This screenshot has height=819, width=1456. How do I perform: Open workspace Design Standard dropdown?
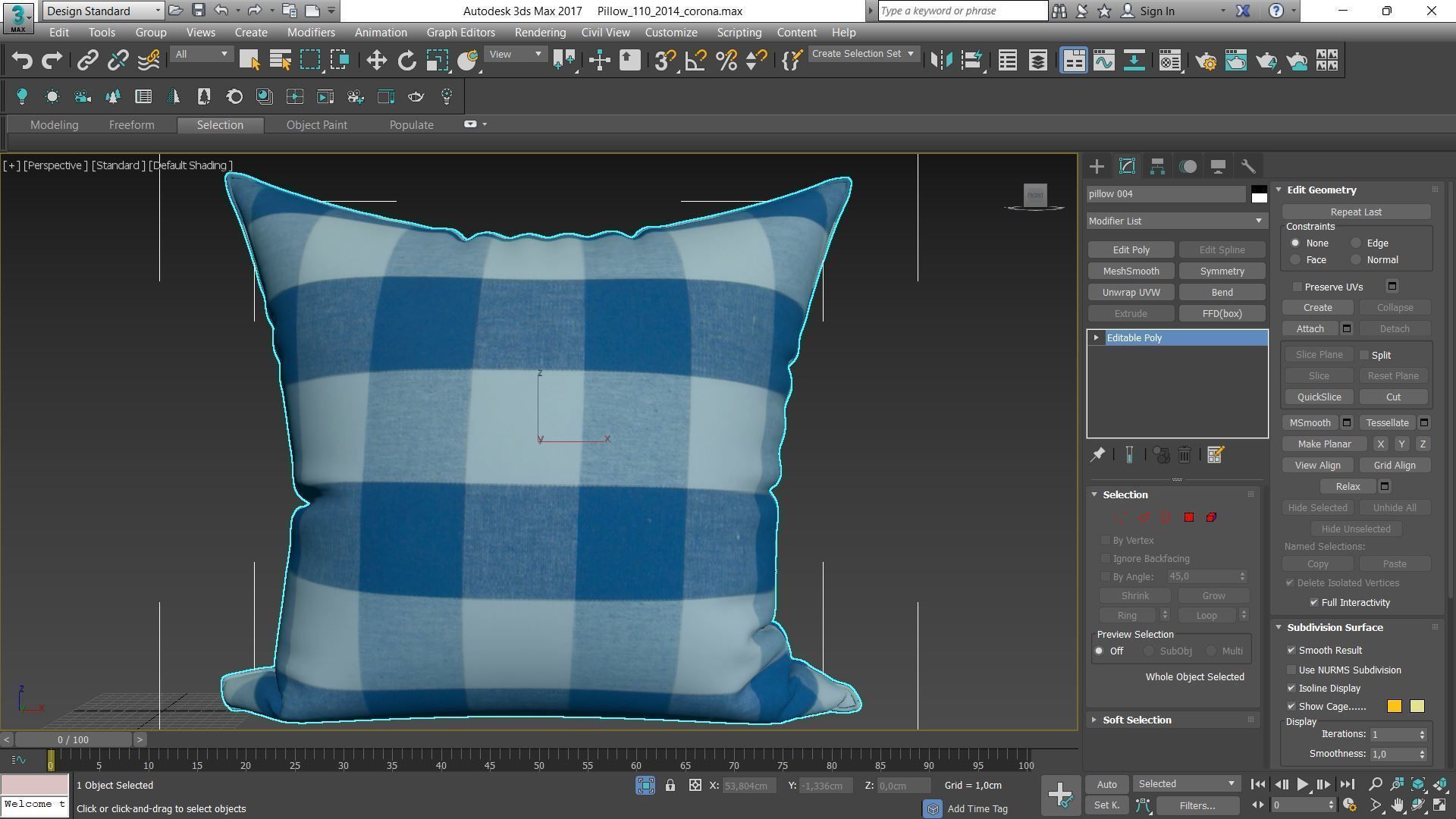pyautogui.click(x=103, y=11)
